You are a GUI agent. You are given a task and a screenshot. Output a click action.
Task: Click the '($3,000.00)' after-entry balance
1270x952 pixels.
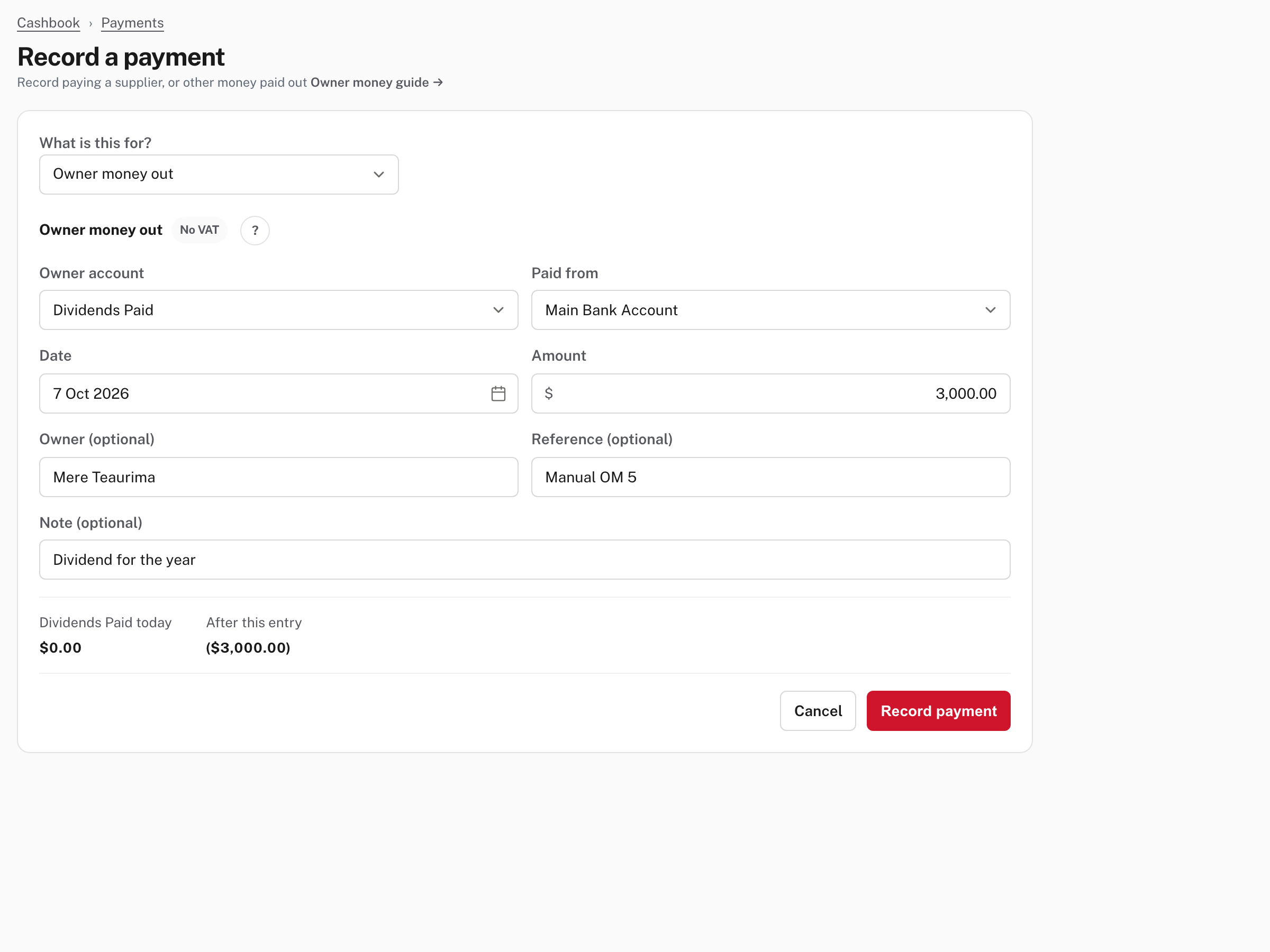[x=248, y=648]
